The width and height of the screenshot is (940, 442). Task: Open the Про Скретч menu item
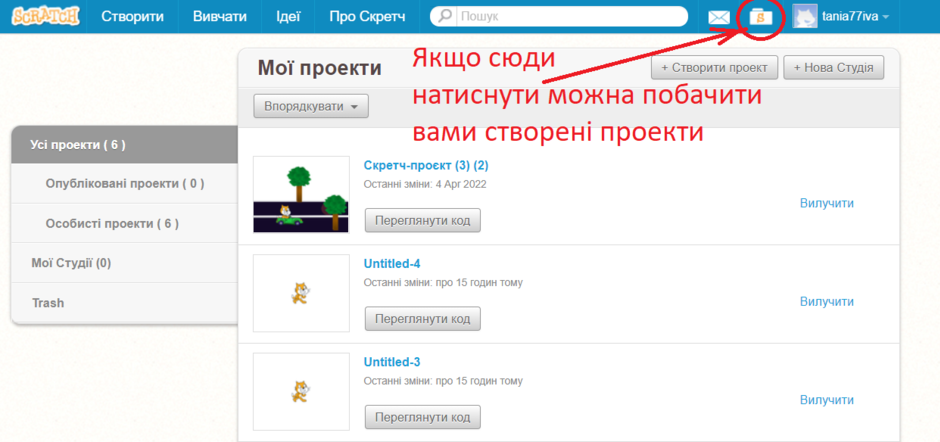tap(367, 17)
